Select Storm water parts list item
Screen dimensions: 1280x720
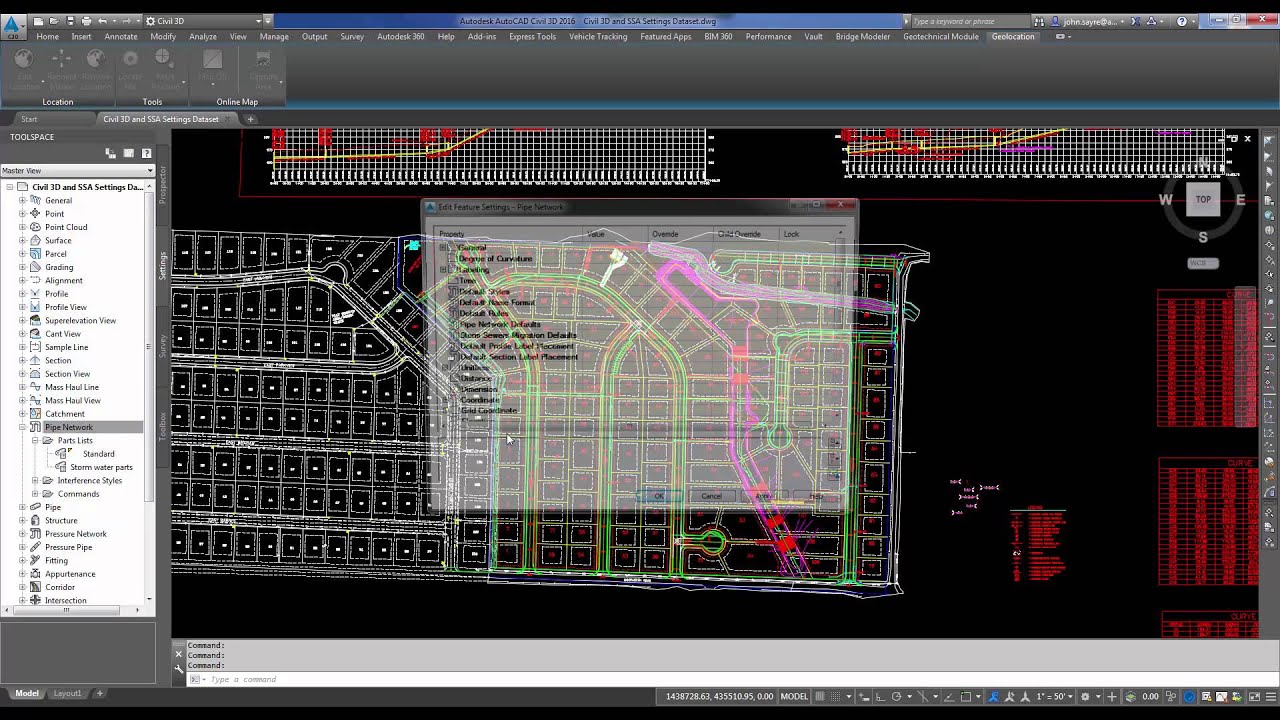pyautogui.click(x=101, y=467)
